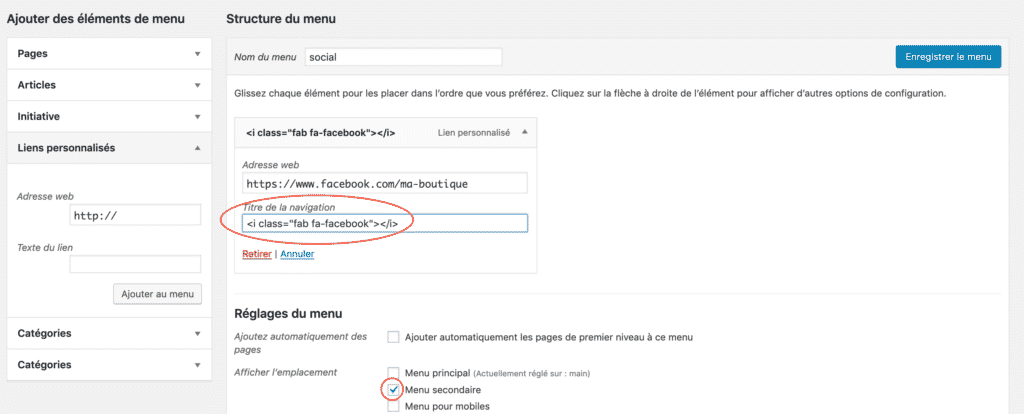
Task: Expand the Pages accordion arrow
Action: pos(198,53)
